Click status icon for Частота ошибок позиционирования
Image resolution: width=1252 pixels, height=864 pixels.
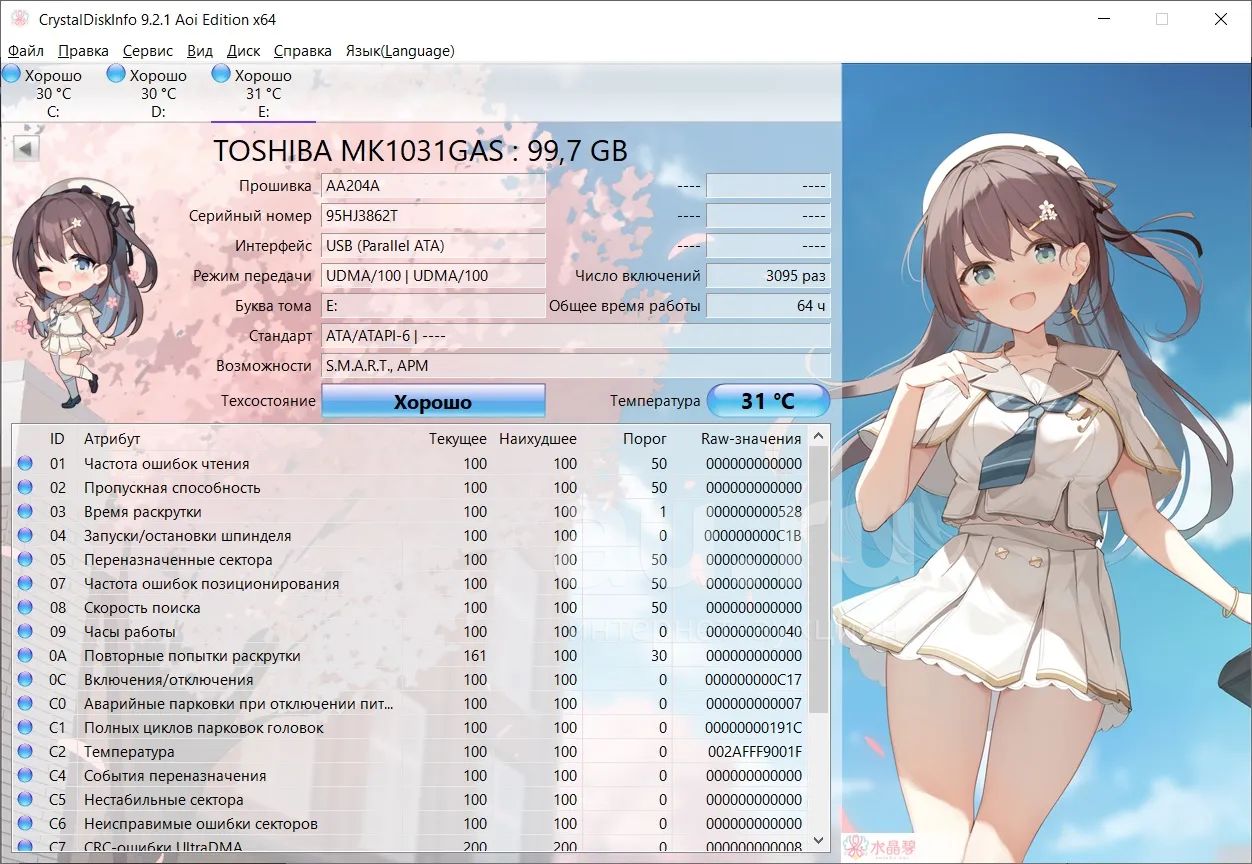click(25, 583)
